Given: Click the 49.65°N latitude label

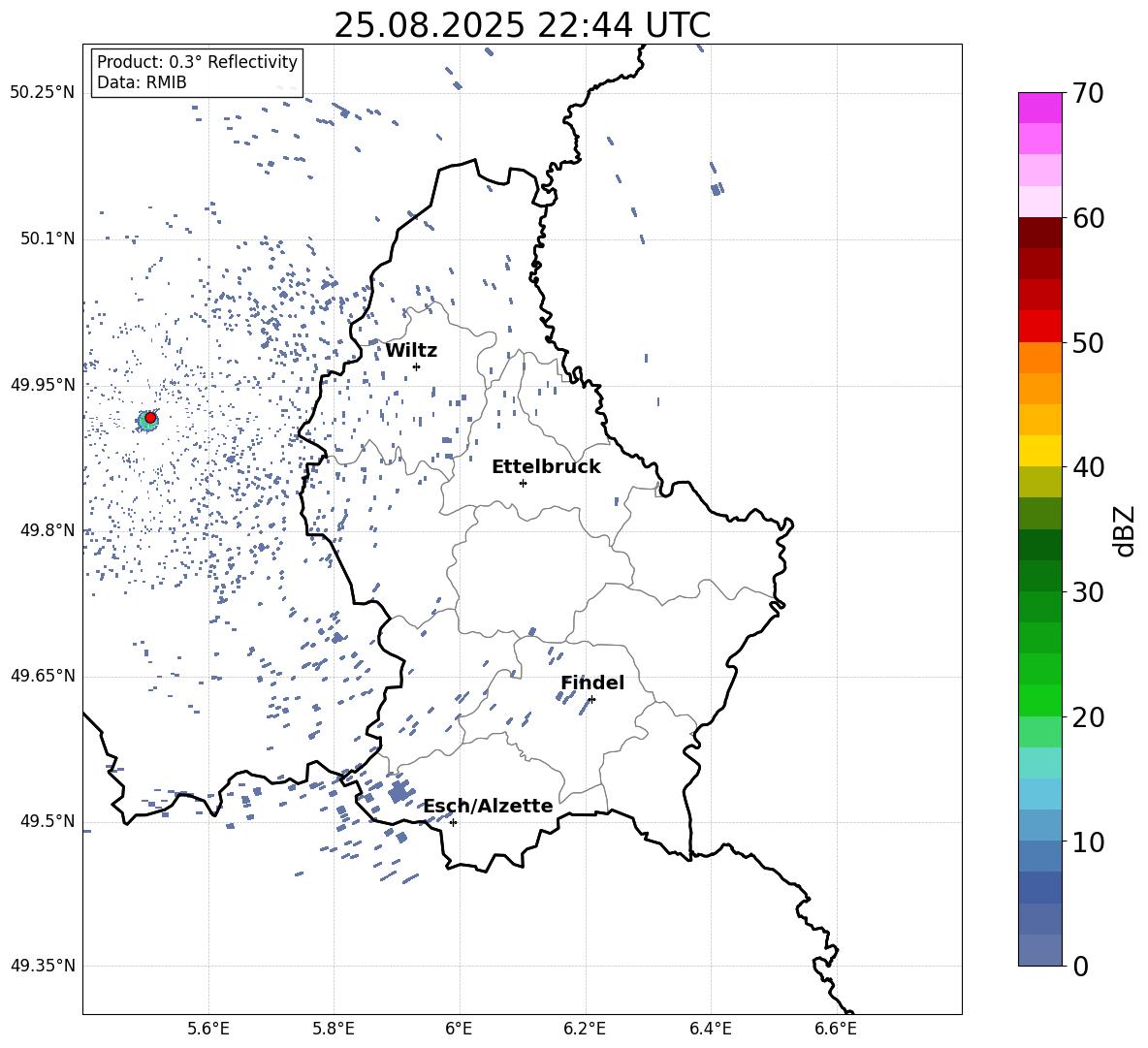Looking at the screenshot, I should [43, 676].
